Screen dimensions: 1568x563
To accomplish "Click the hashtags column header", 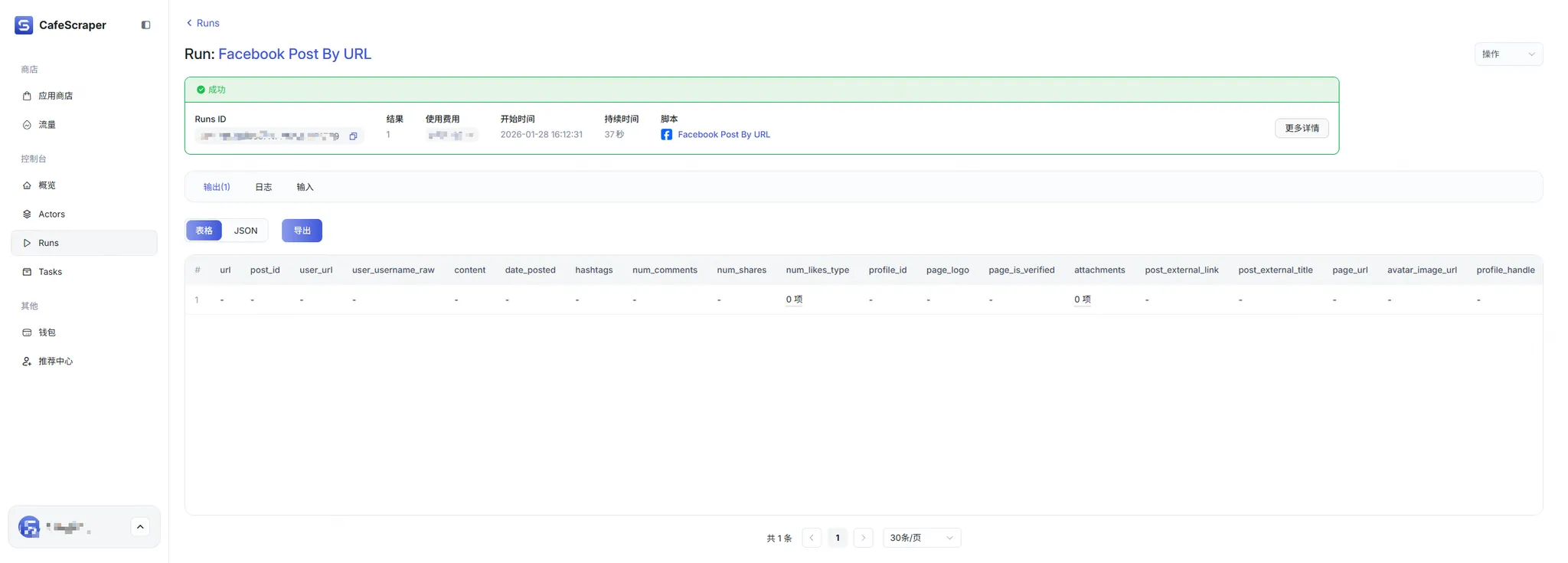I will (593, 270).
